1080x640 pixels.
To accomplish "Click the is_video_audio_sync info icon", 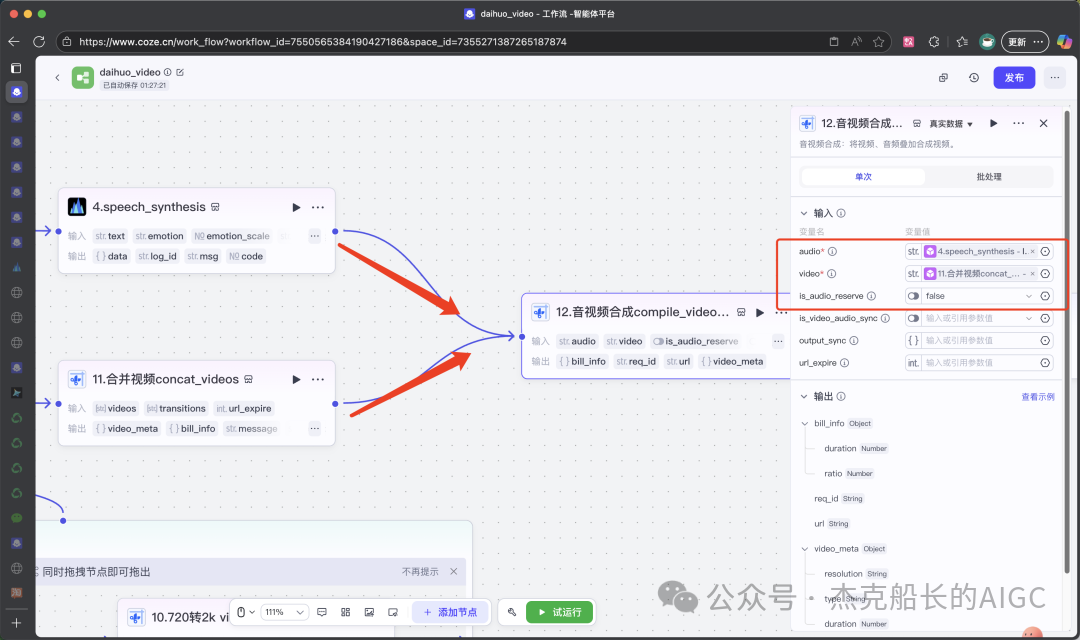I will [885, 318].
